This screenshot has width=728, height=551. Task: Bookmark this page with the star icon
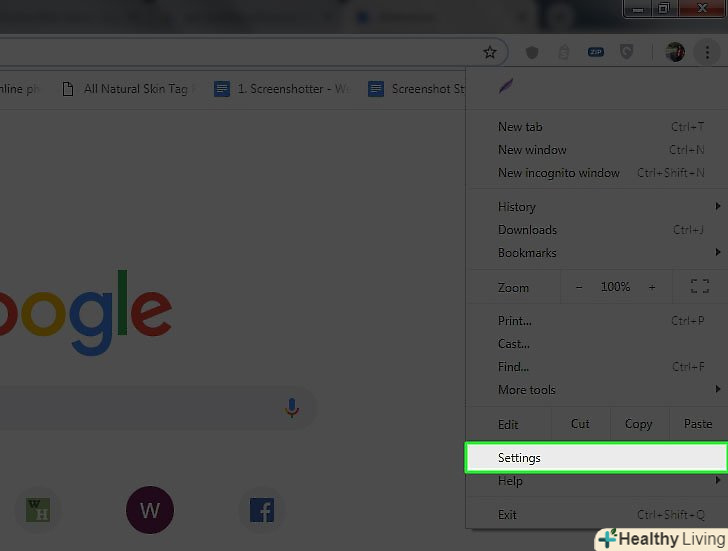(x=489, y=52)
